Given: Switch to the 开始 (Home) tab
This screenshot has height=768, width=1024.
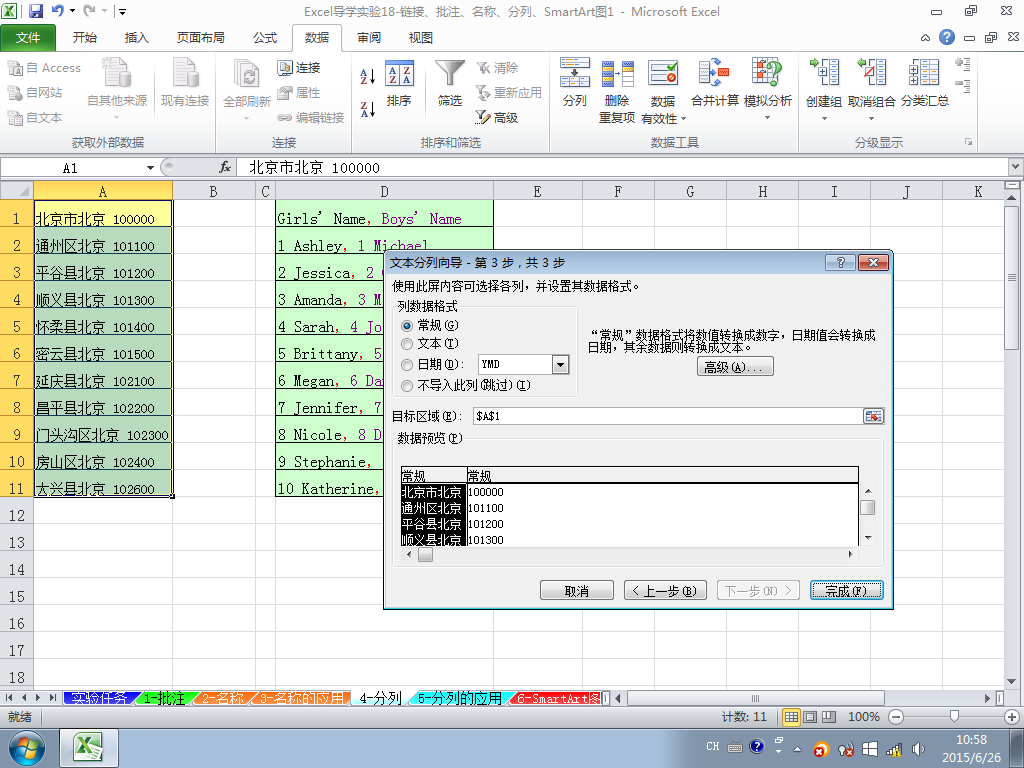Looking at the screenshot, I should point(85,38).
